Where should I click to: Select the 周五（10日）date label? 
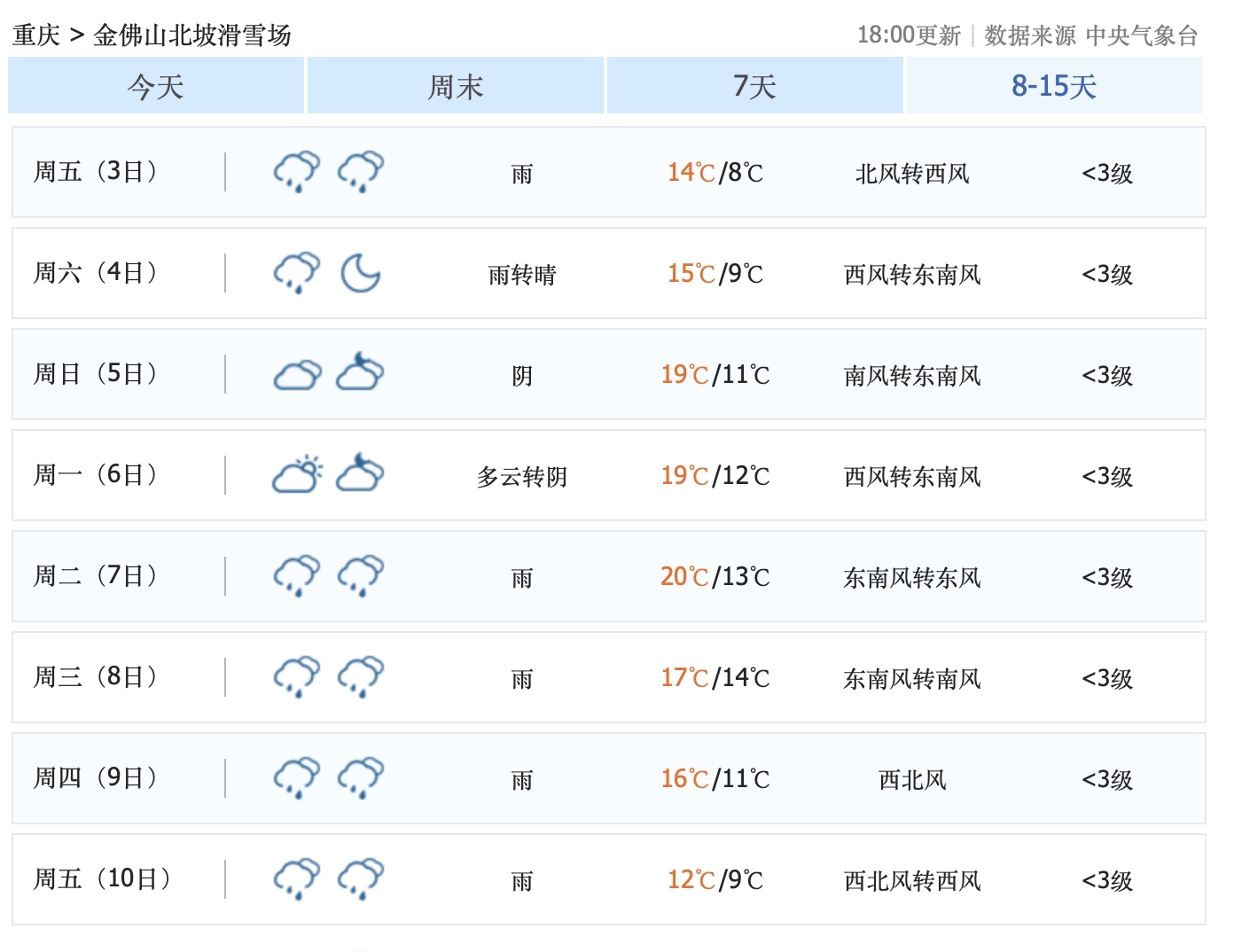click(x=102, y=878)
